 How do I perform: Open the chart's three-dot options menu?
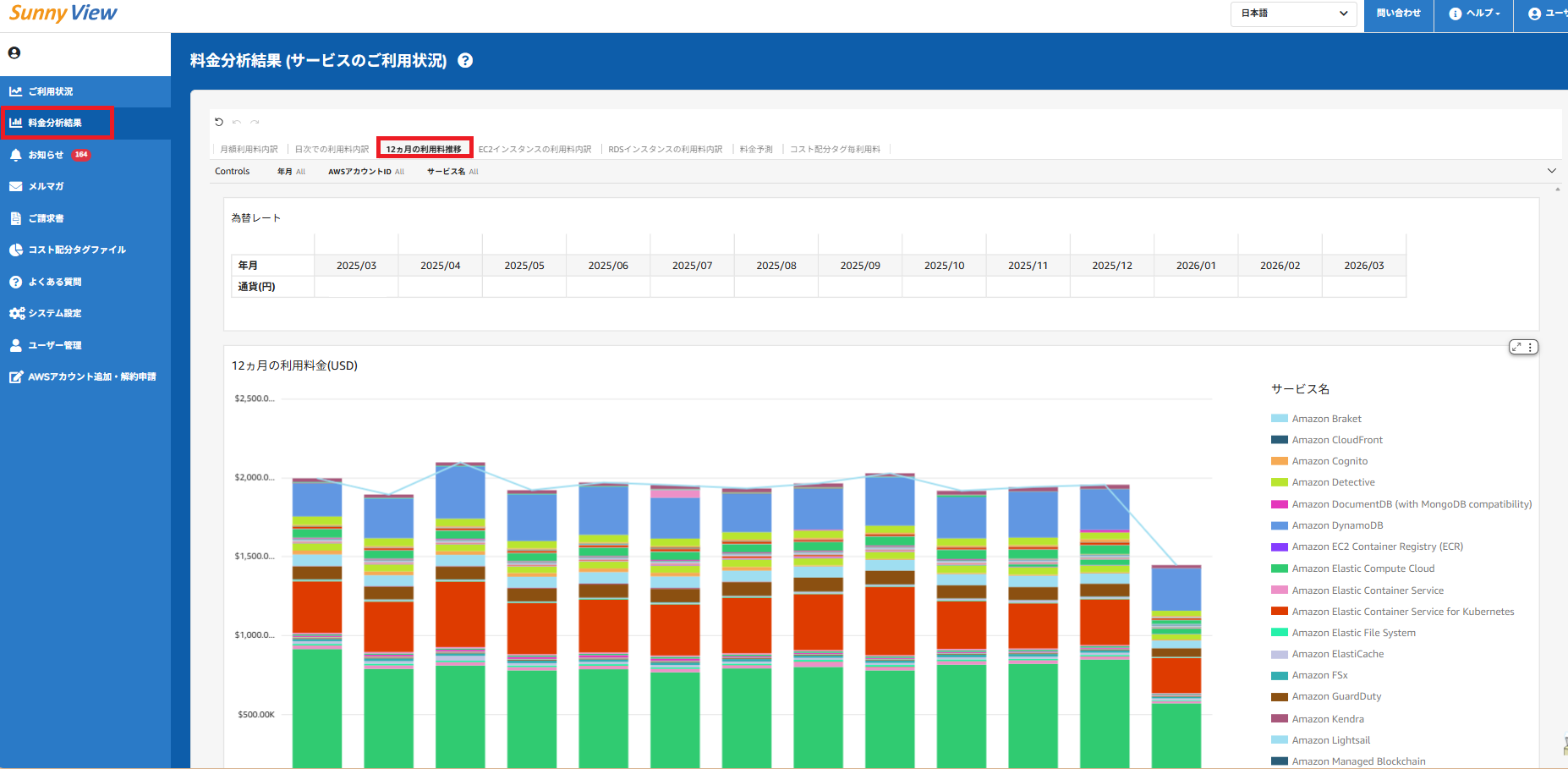(1530, 347)
